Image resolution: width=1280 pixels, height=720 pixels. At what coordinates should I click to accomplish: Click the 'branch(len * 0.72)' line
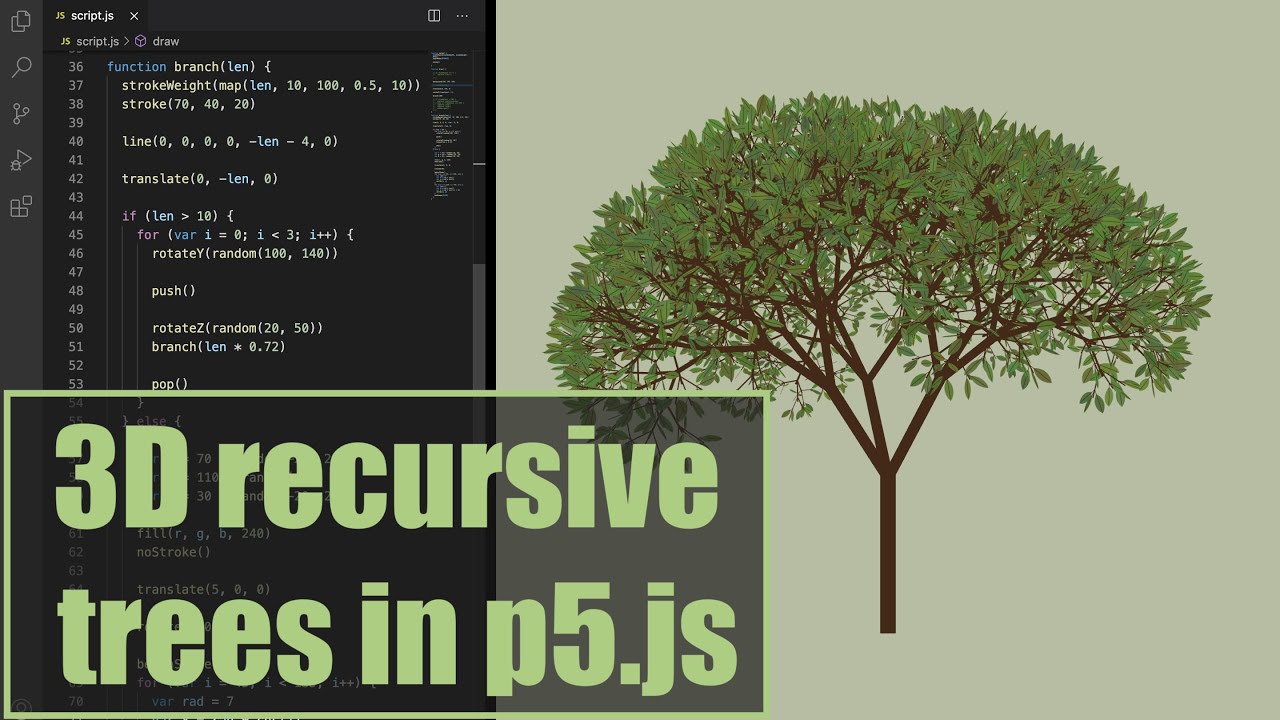click(x=219, y=347)
